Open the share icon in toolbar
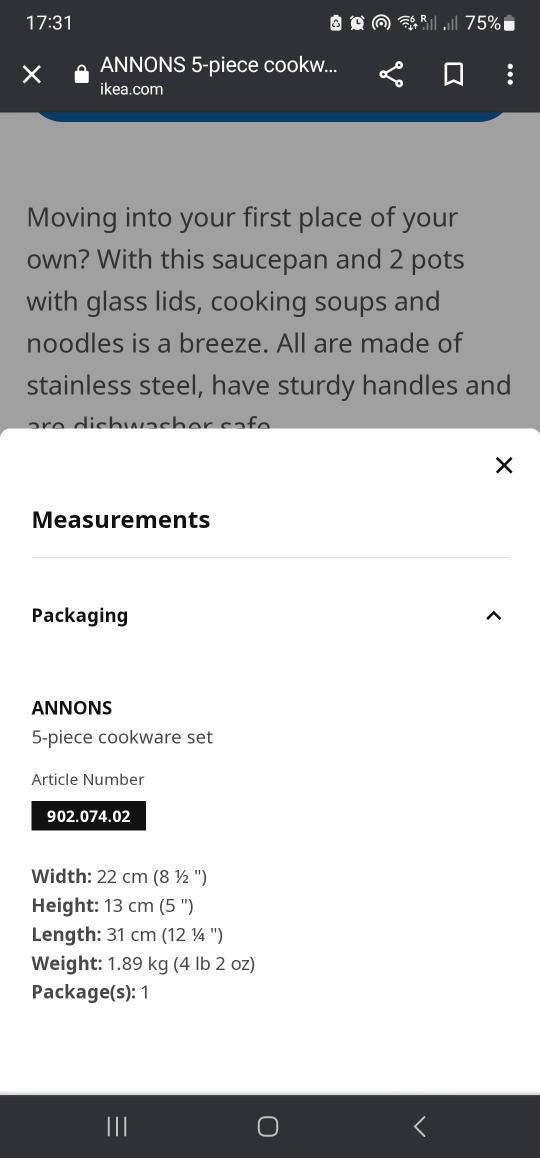This screenshot has height=1158, width=540. coord(391,75)
